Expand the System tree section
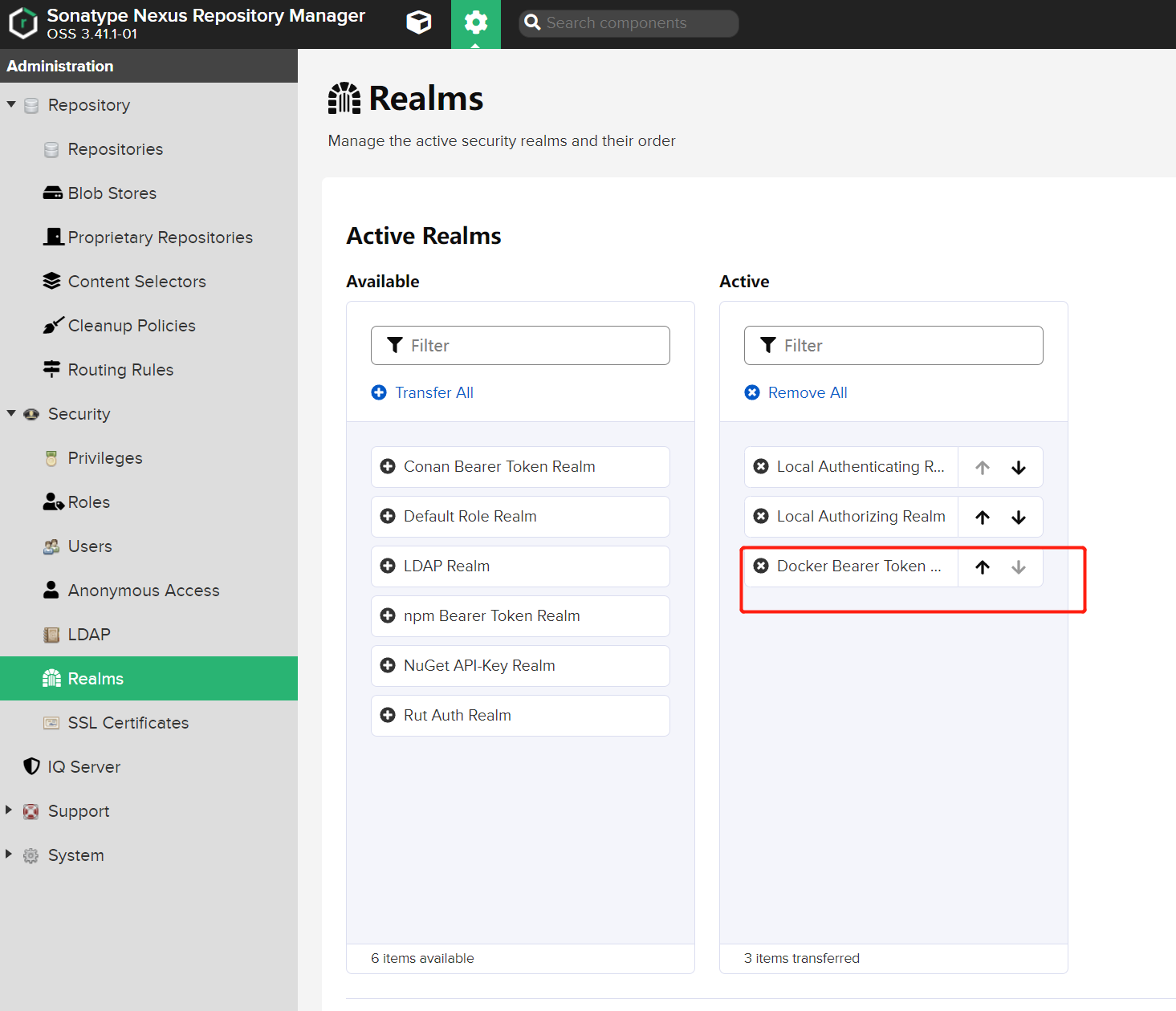The height and width of the screenshot is (1011, 1176). coord(9,855)
